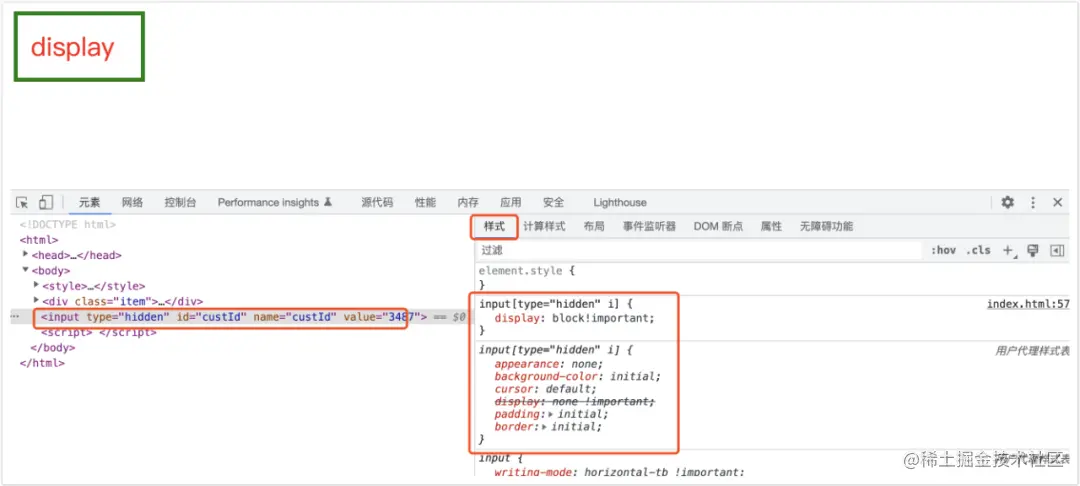Click the writing-mode declaration
Screen dimensions: 1080x486
[x=619, y=472]
